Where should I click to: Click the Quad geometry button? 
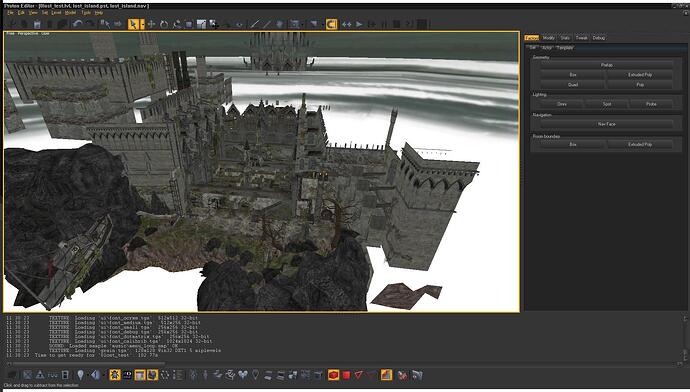pos(573,84)
